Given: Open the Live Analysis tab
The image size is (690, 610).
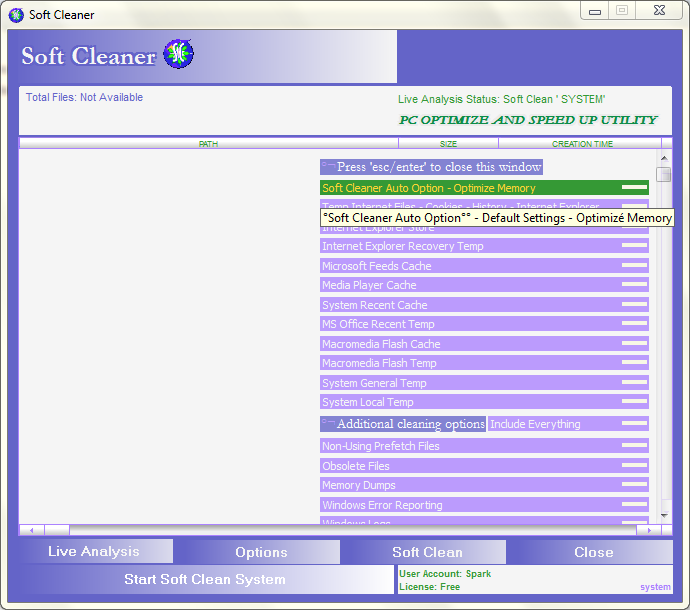Looking at the screenshot, I should click(94, 551).
